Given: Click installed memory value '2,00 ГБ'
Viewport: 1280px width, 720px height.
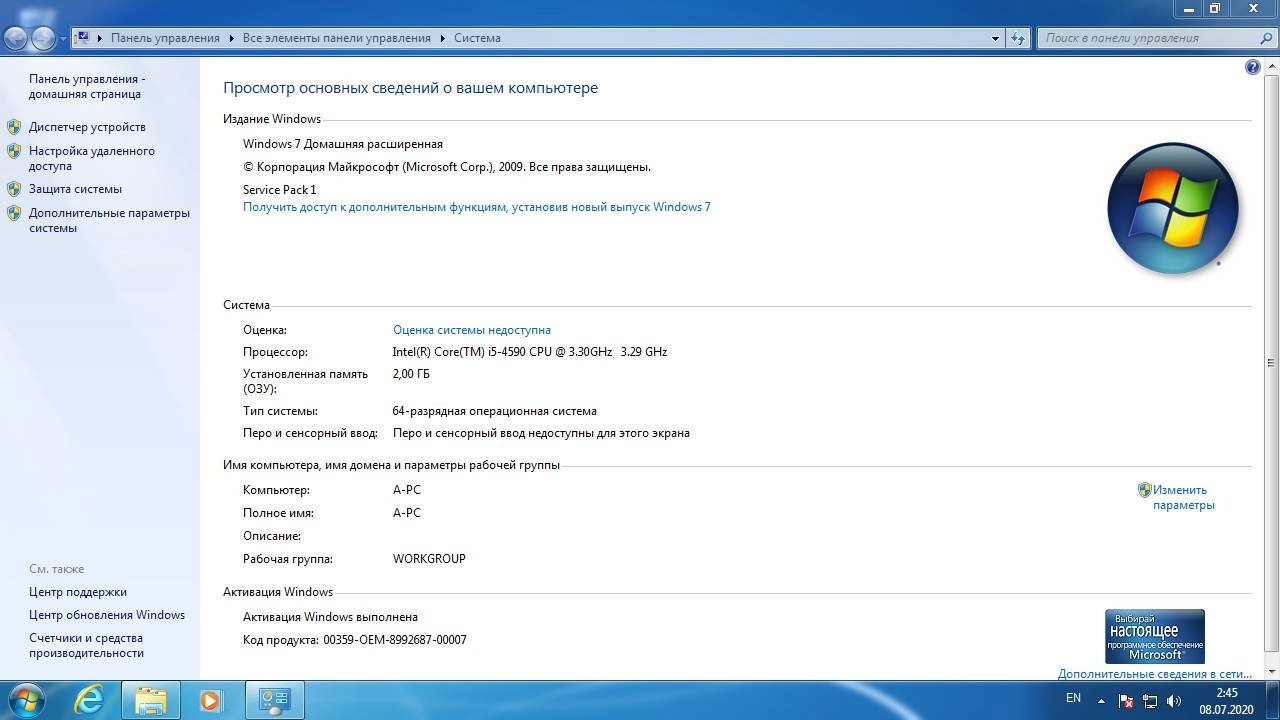Looking at the screenshot, I should pos(411,374).
